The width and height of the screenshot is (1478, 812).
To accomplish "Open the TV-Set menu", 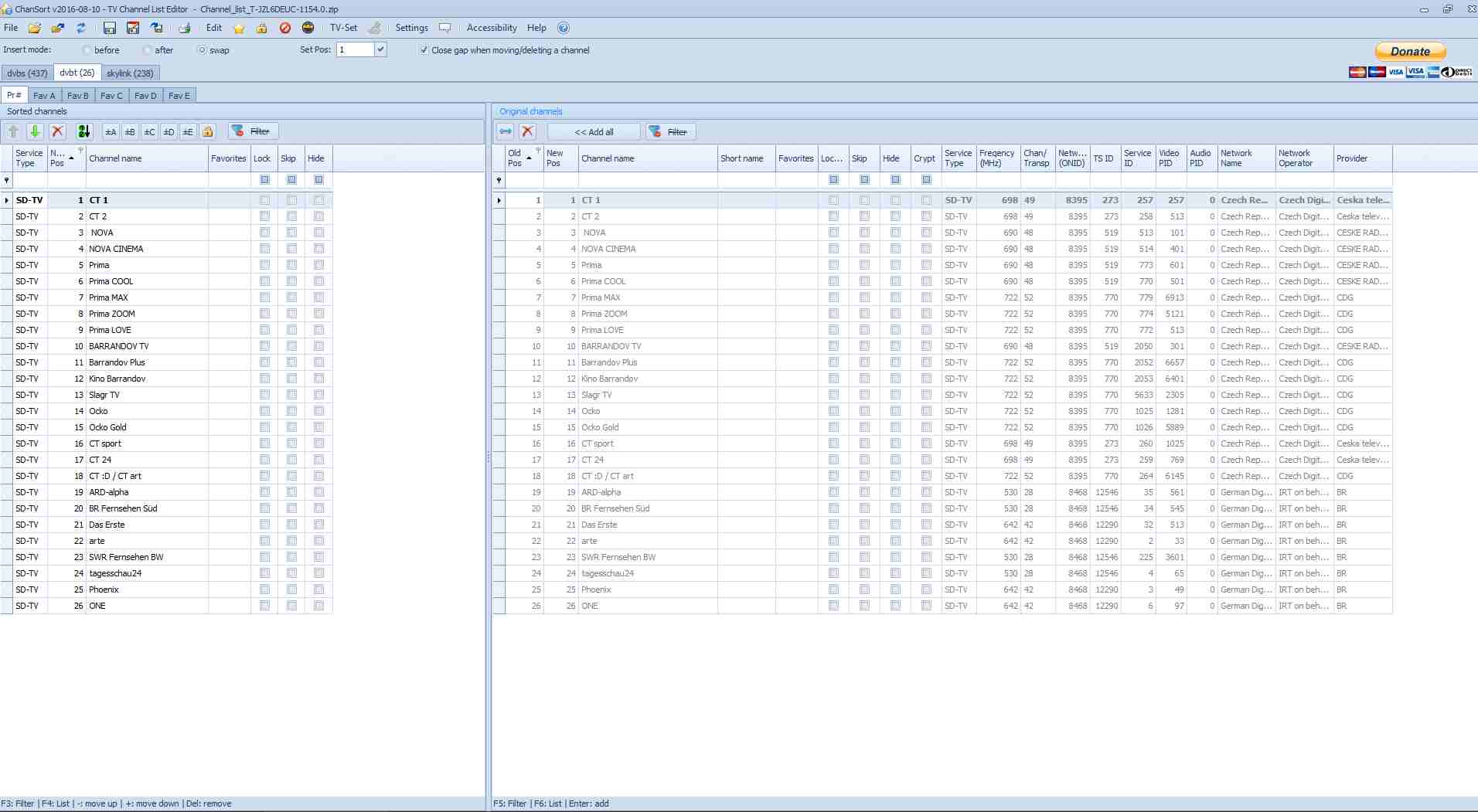I will tap(343, 28).
